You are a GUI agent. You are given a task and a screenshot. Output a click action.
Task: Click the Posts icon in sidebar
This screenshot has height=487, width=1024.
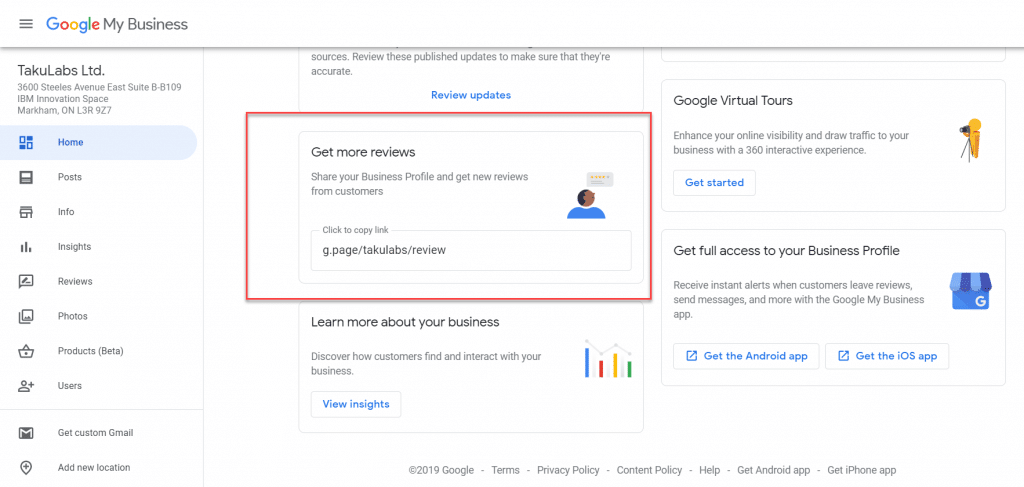click(x=25, y=177)
